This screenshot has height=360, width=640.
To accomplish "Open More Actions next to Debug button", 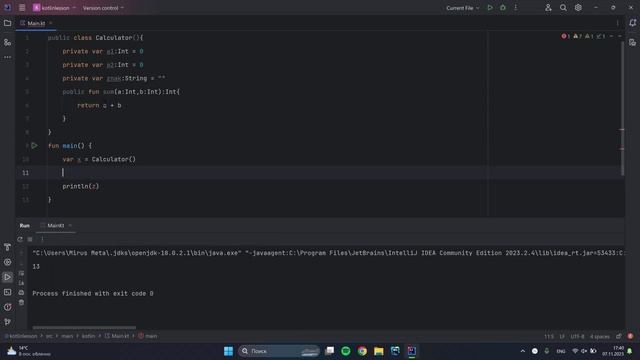I will 516,8.
